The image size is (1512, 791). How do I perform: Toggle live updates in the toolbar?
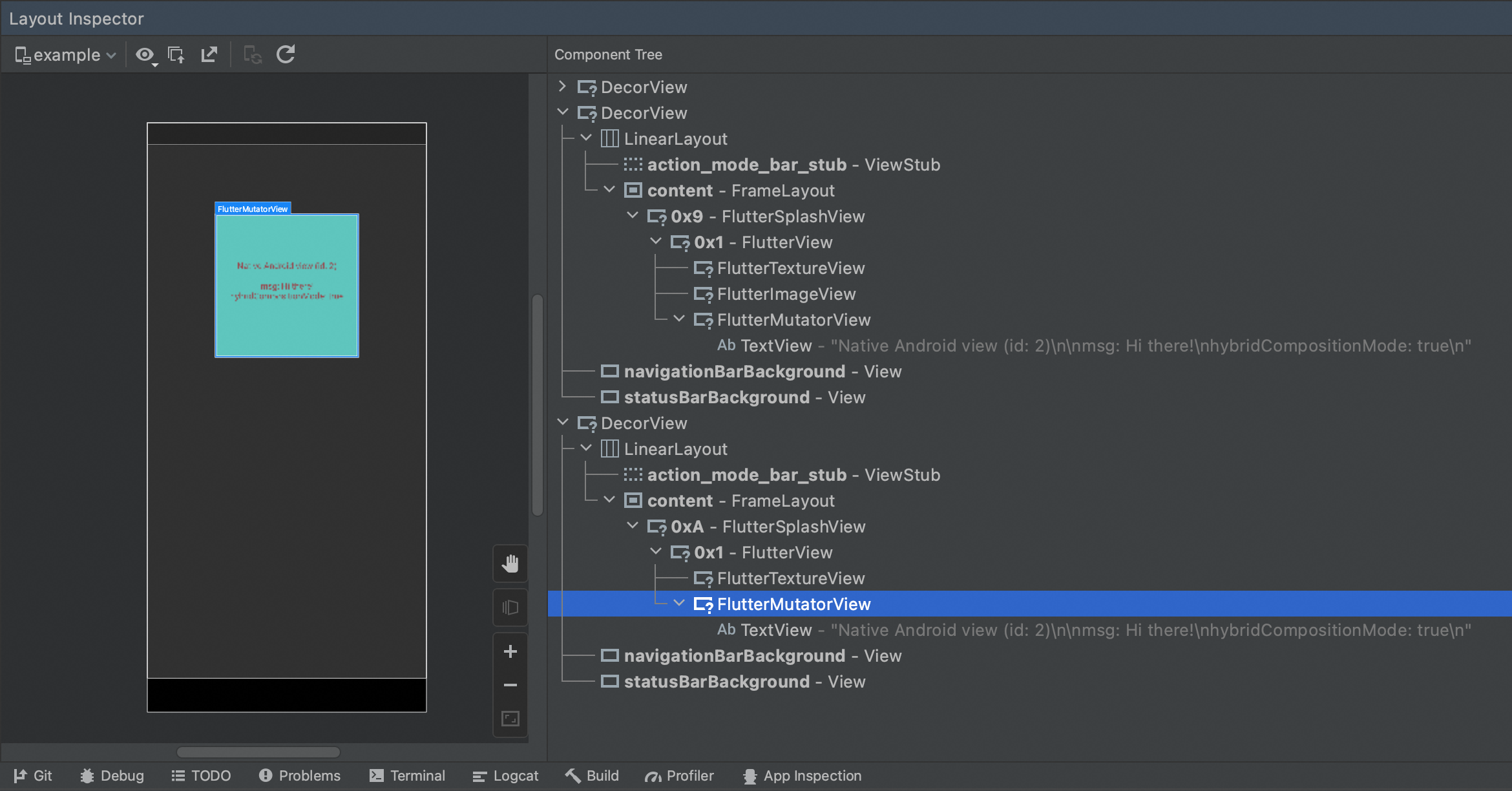tap(252, 54)
